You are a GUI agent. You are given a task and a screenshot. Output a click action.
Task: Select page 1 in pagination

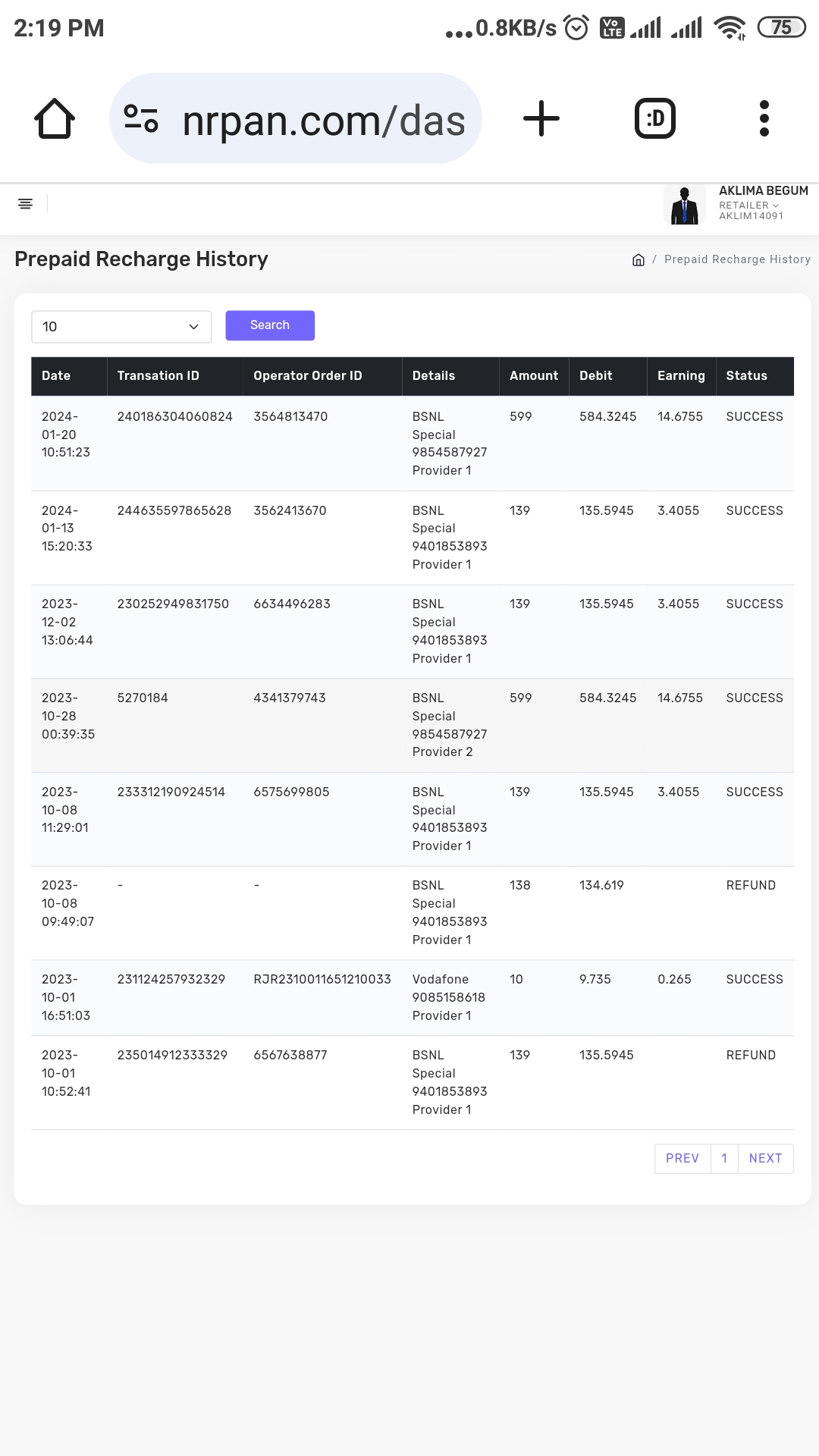coord(724,1159)
